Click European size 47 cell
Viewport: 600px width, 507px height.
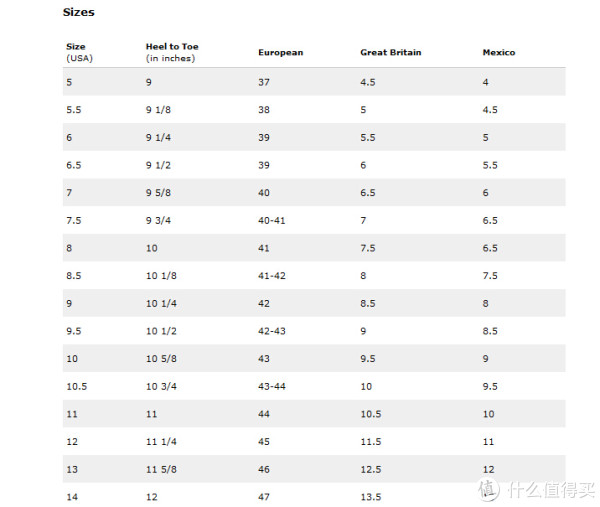(264, 497)
